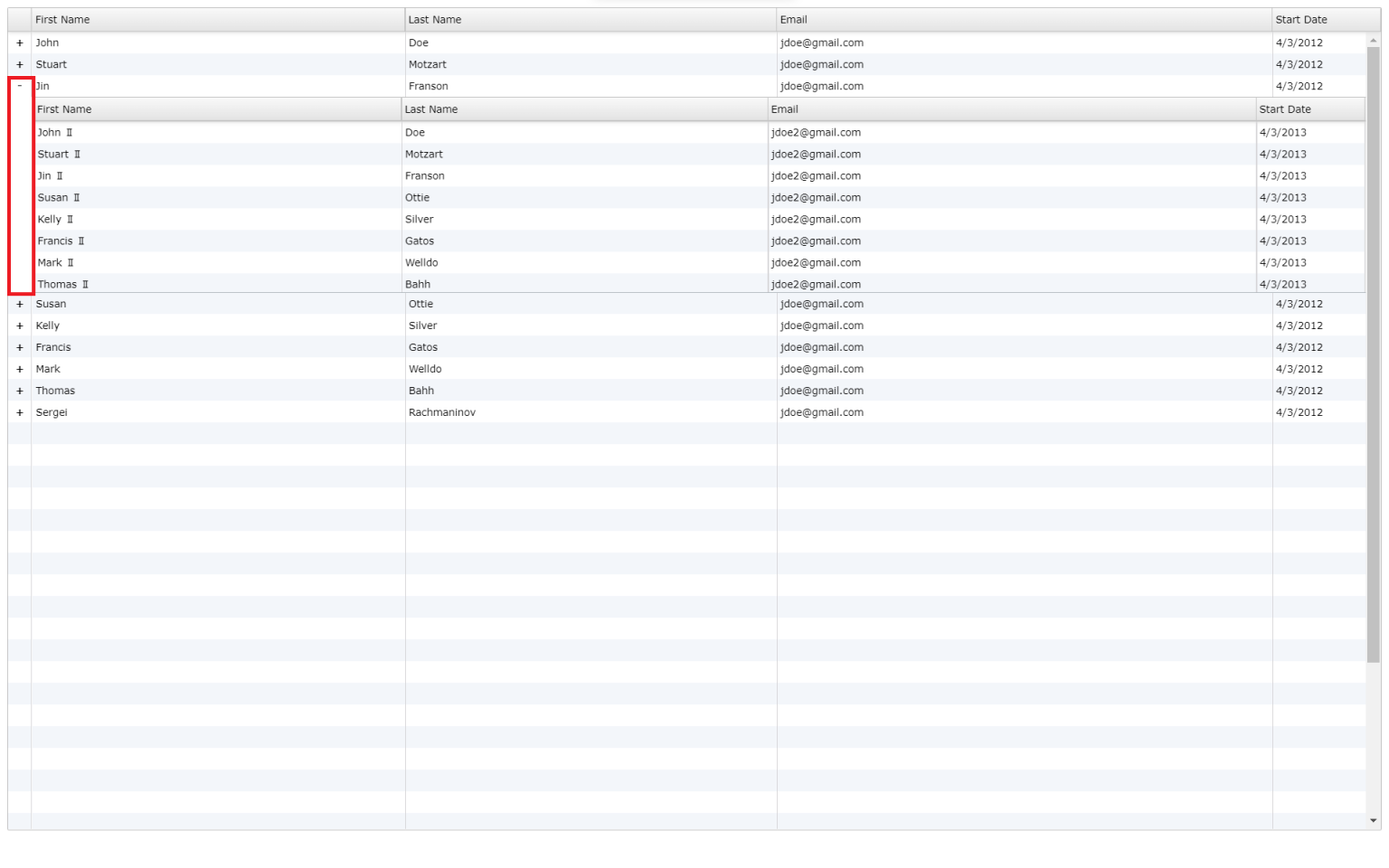Click the scrollbar down arrow
1389x868 pixels.
pos(1374,821)
